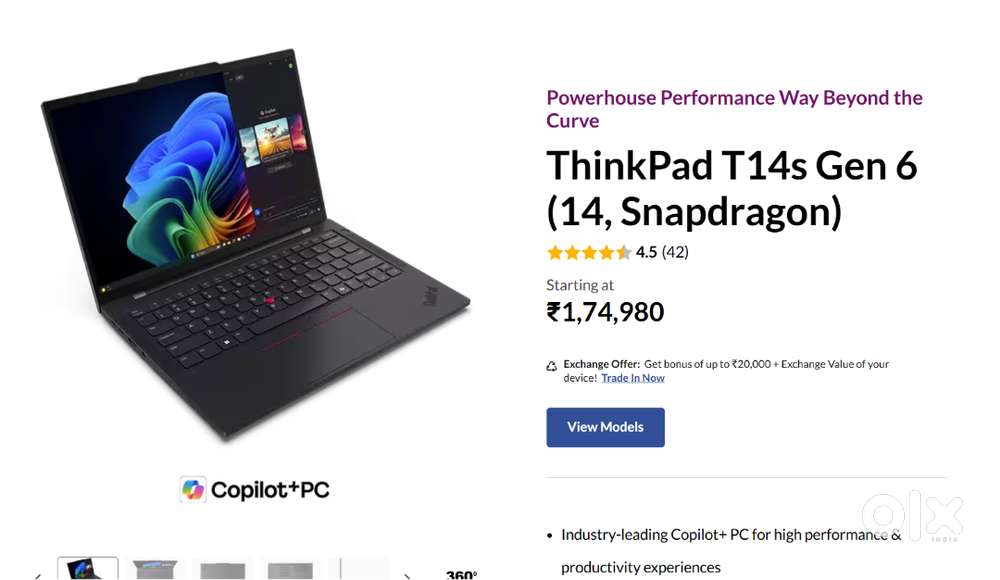
Task: Click the red TrackPoint on laptop keyboard
Action: tap(270, 300)
